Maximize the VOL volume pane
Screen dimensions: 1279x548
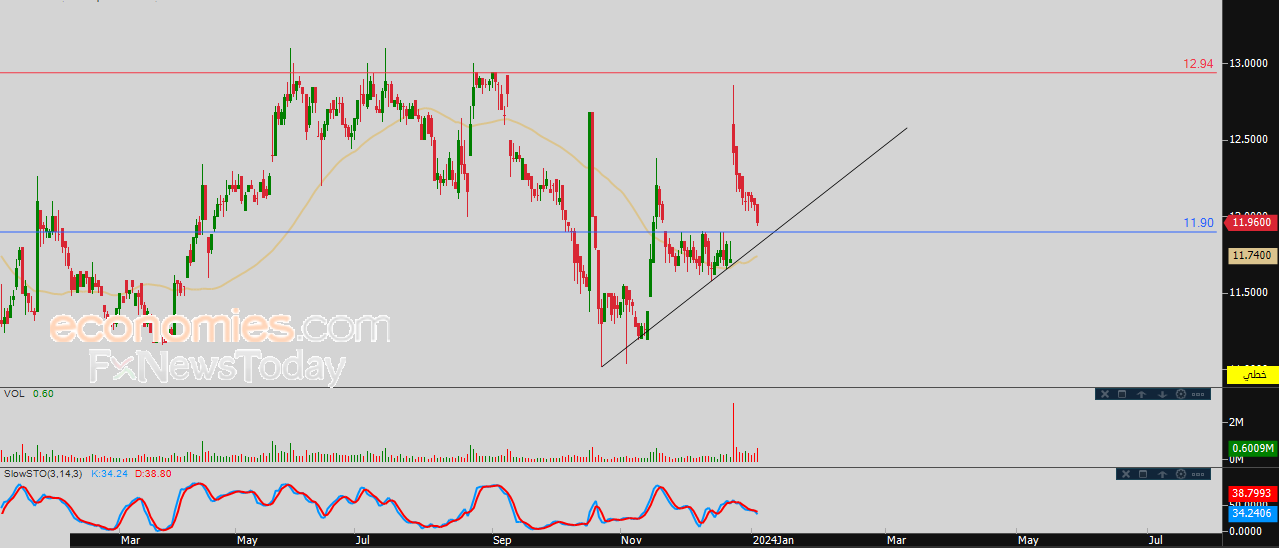[1122, 394]
